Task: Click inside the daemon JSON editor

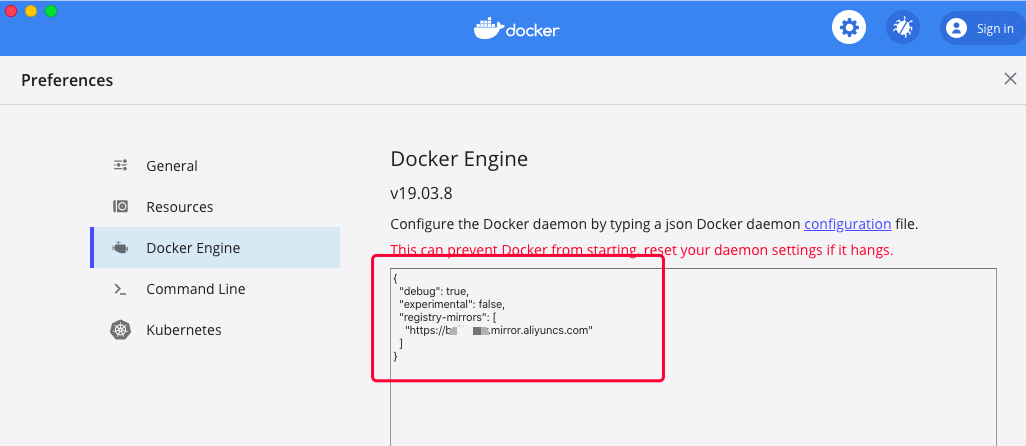Action: pos(694,356)
